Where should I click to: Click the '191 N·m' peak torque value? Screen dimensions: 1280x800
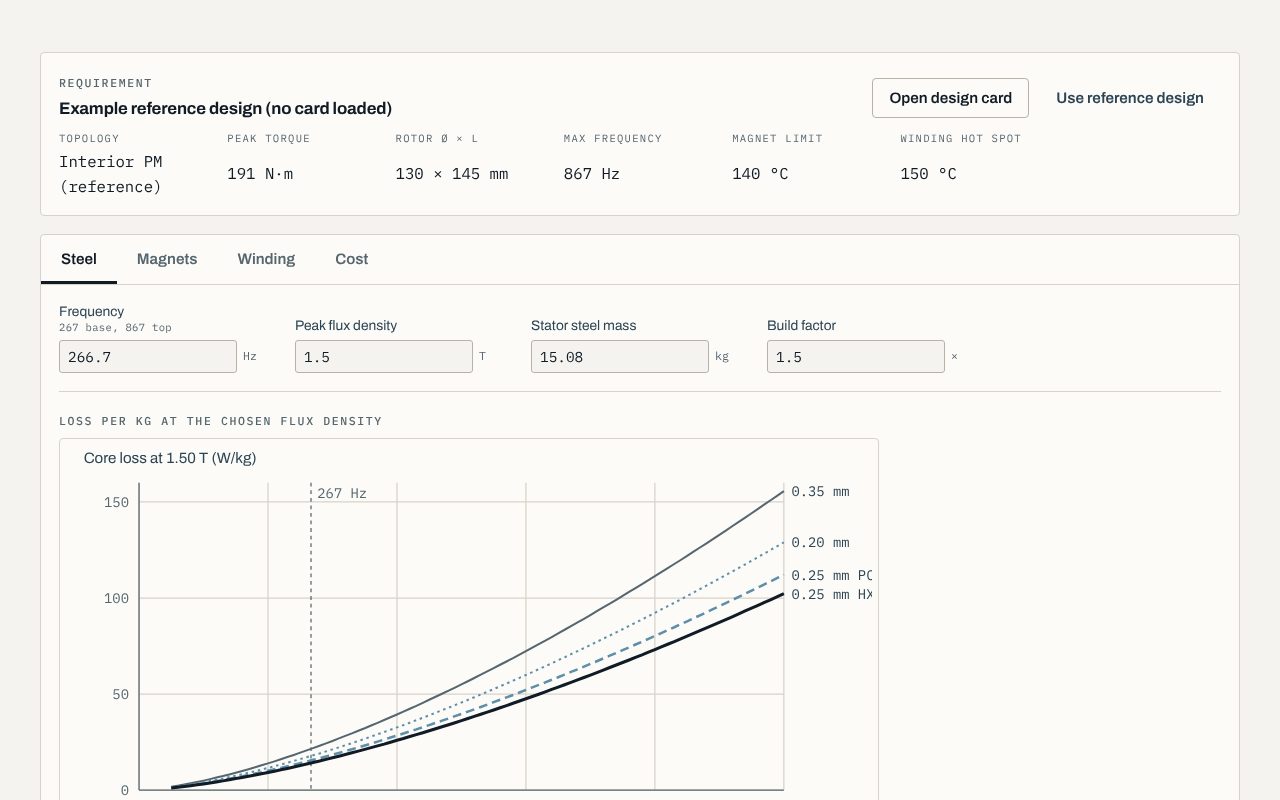pos(260,174)
